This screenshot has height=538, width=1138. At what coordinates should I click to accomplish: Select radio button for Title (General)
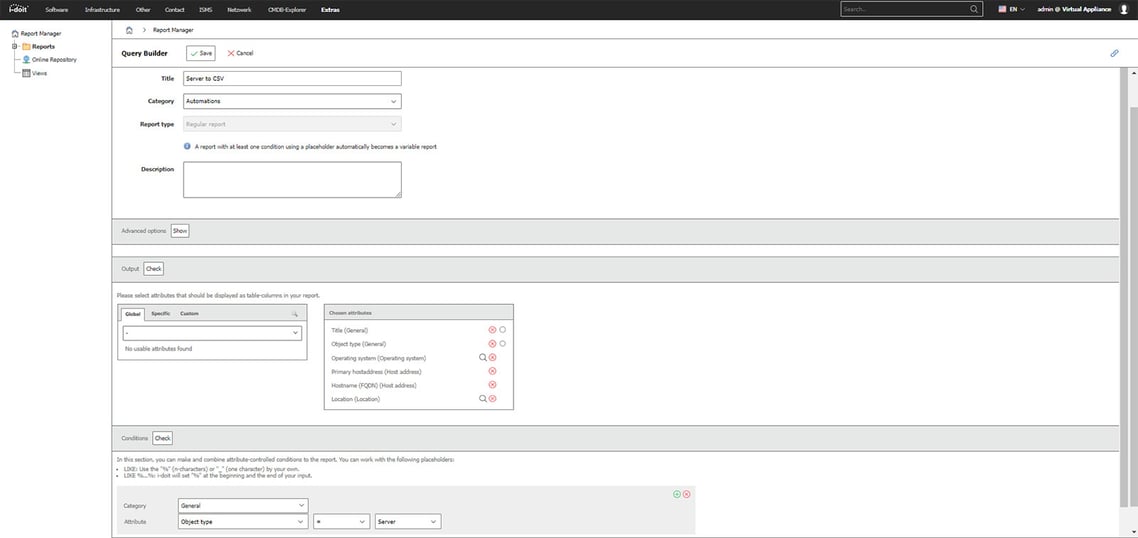502,330
